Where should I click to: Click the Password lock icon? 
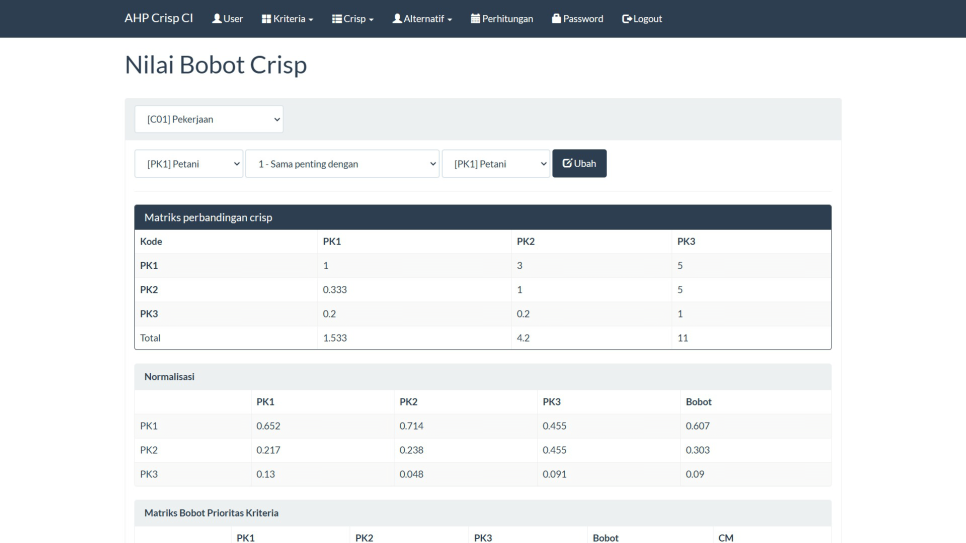[x=556, y=19]
